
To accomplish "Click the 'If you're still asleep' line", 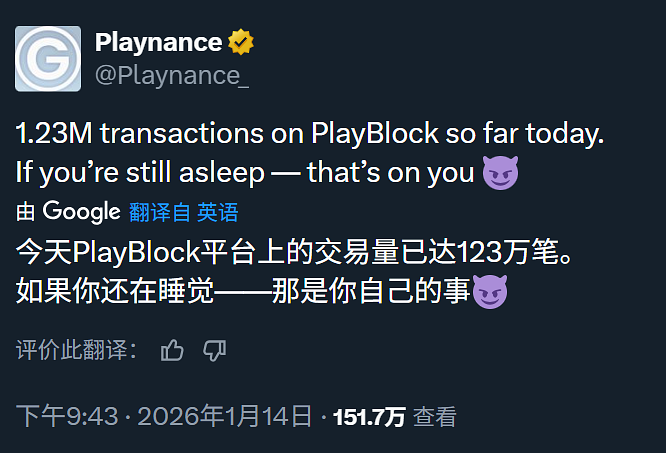I will click(245, 172).
